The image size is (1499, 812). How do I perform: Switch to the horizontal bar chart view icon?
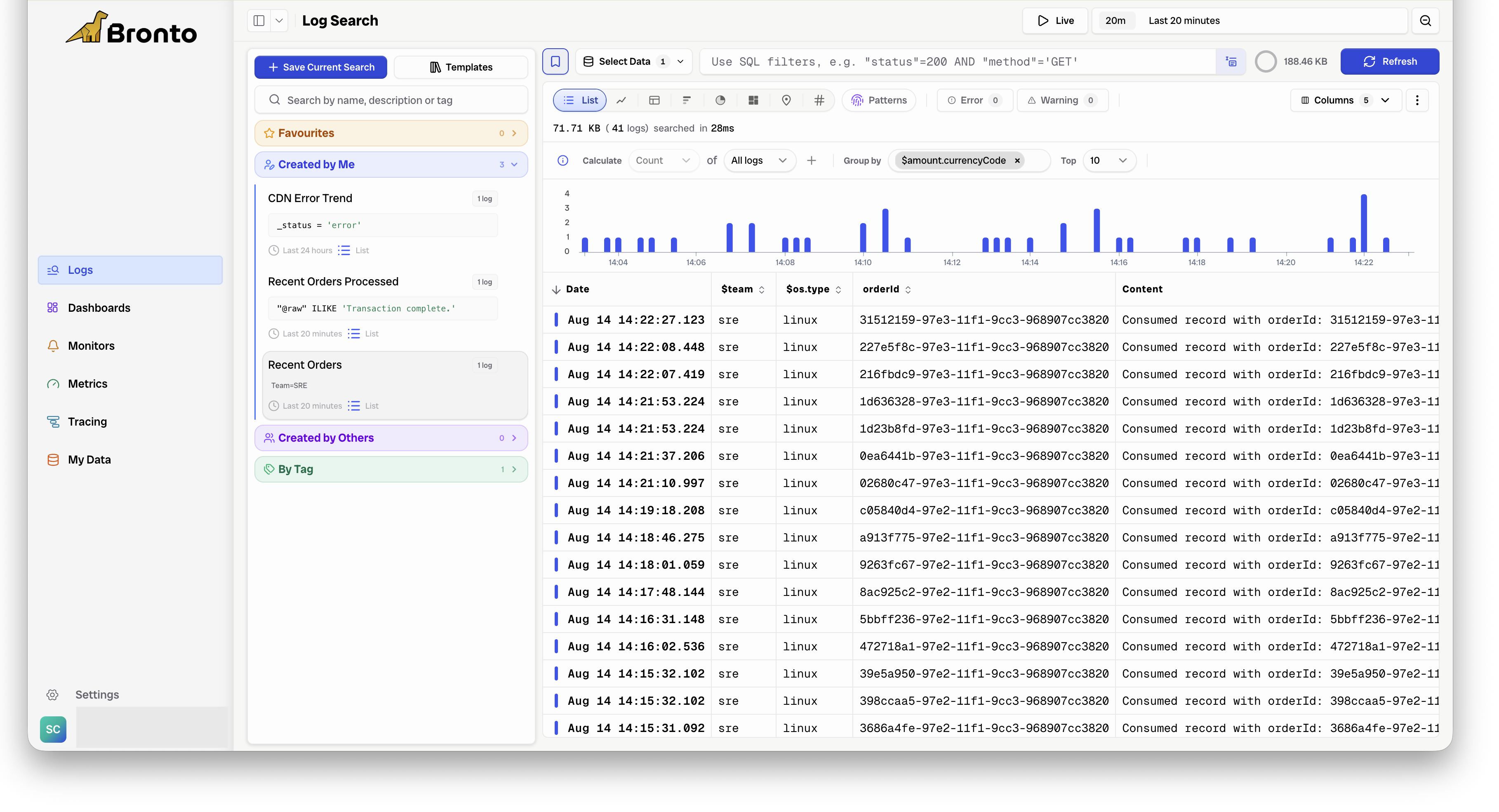point(687,100)
